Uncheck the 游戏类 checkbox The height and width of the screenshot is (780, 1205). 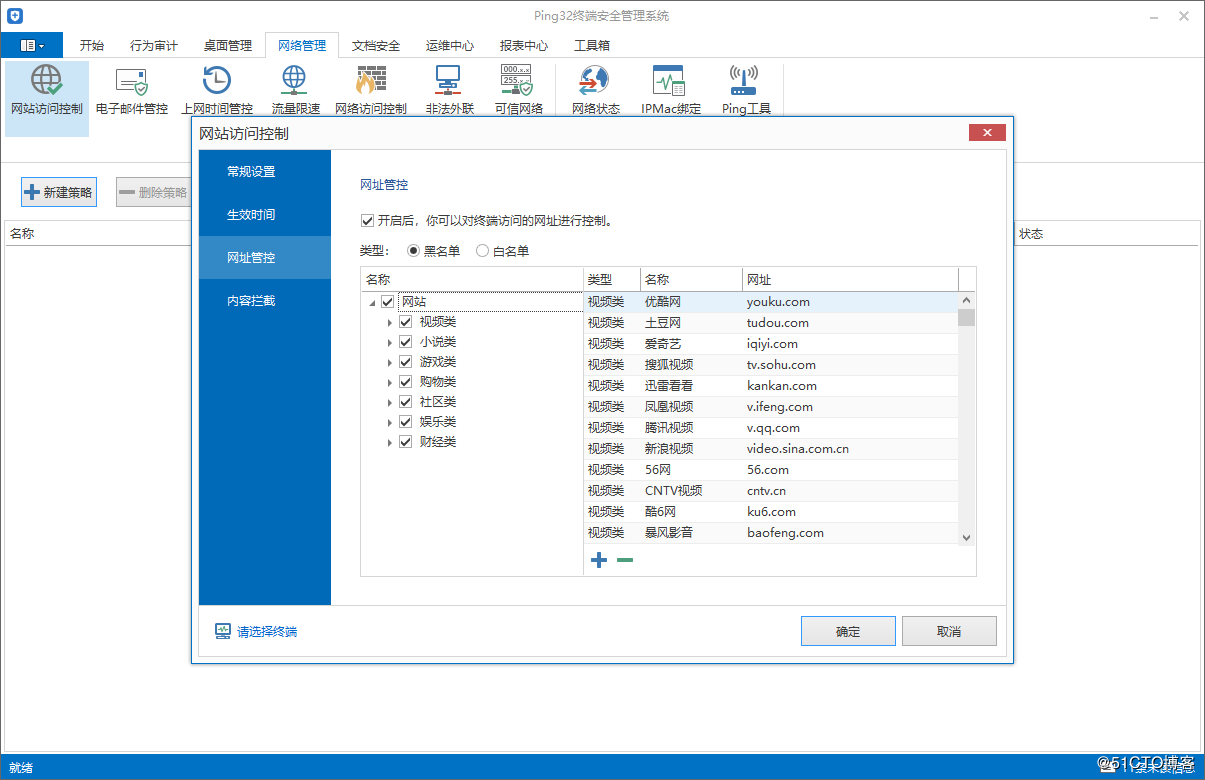[x=405, y=362]
